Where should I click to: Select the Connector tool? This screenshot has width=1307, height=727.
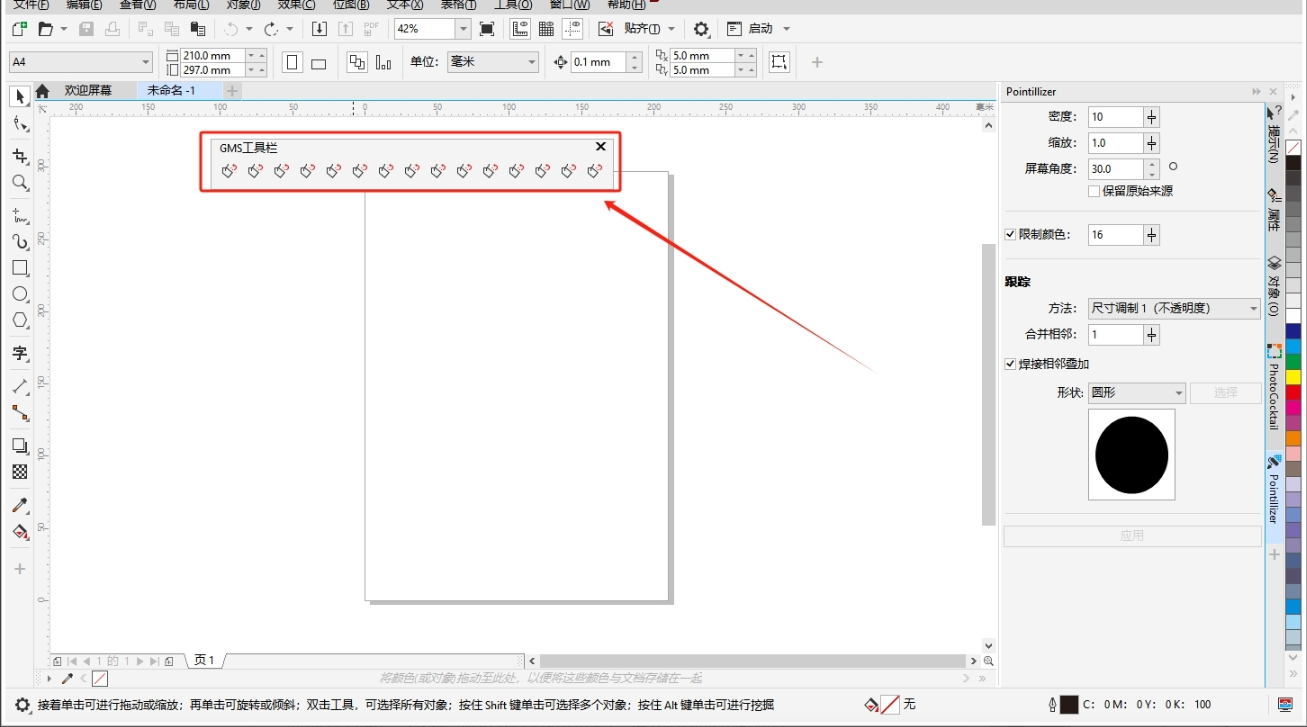(20, 412)
